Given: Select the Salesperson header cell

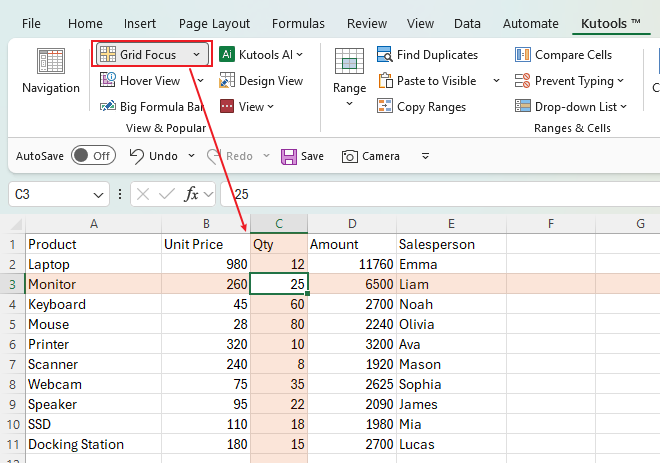Looking at the screenshot, I should click(x=451, y=244).
